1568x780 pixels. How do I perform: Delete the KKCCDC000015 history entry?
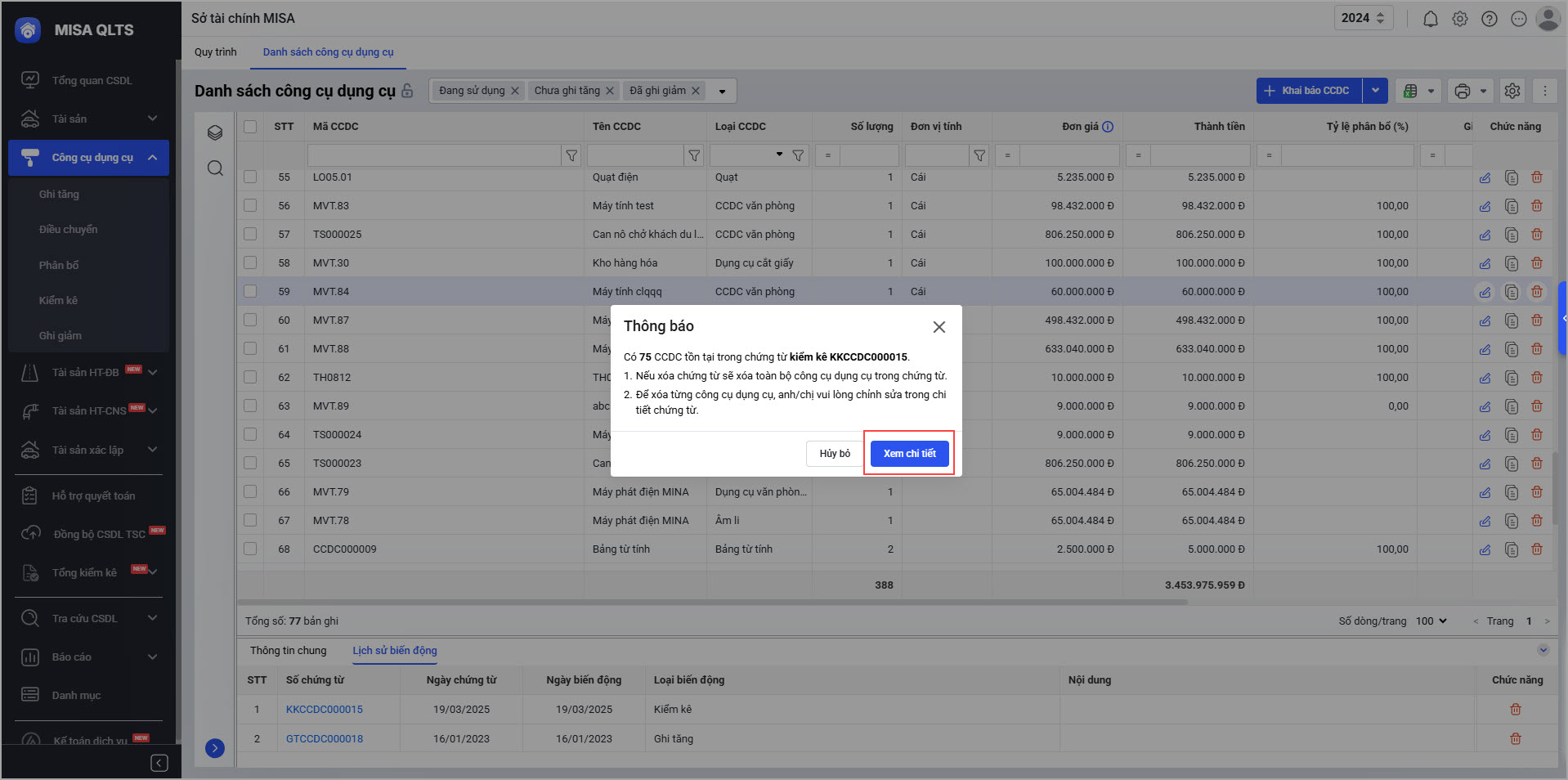pos(1515,710)
